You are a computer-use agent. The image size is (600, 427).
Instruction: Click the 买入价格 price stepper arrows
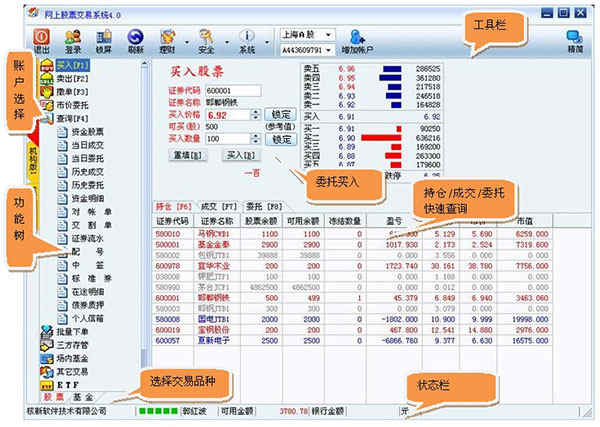click(x=256, y=114)
